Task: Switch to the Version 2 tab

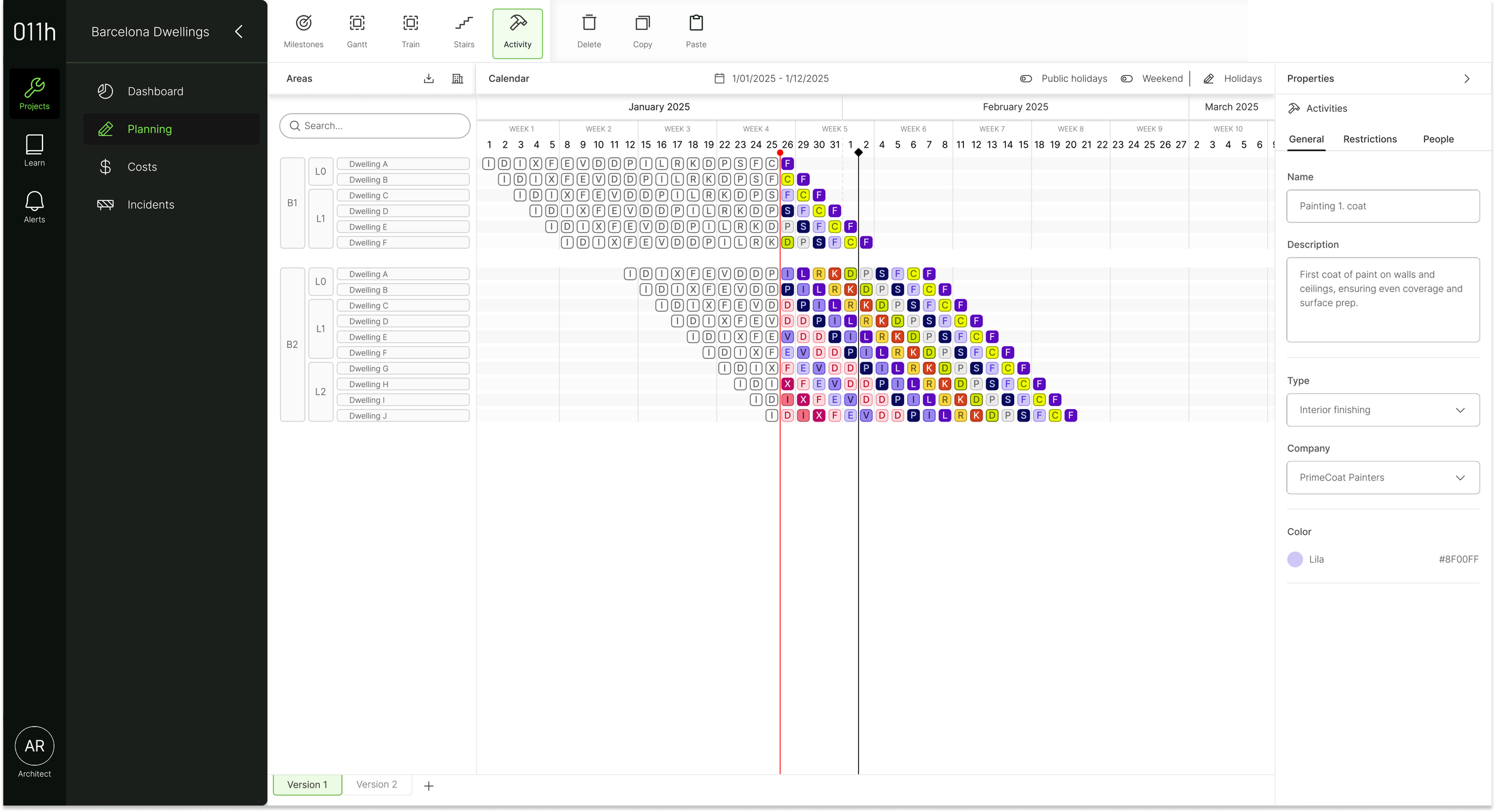Action: pyautogui.click(x=377, y=784)
